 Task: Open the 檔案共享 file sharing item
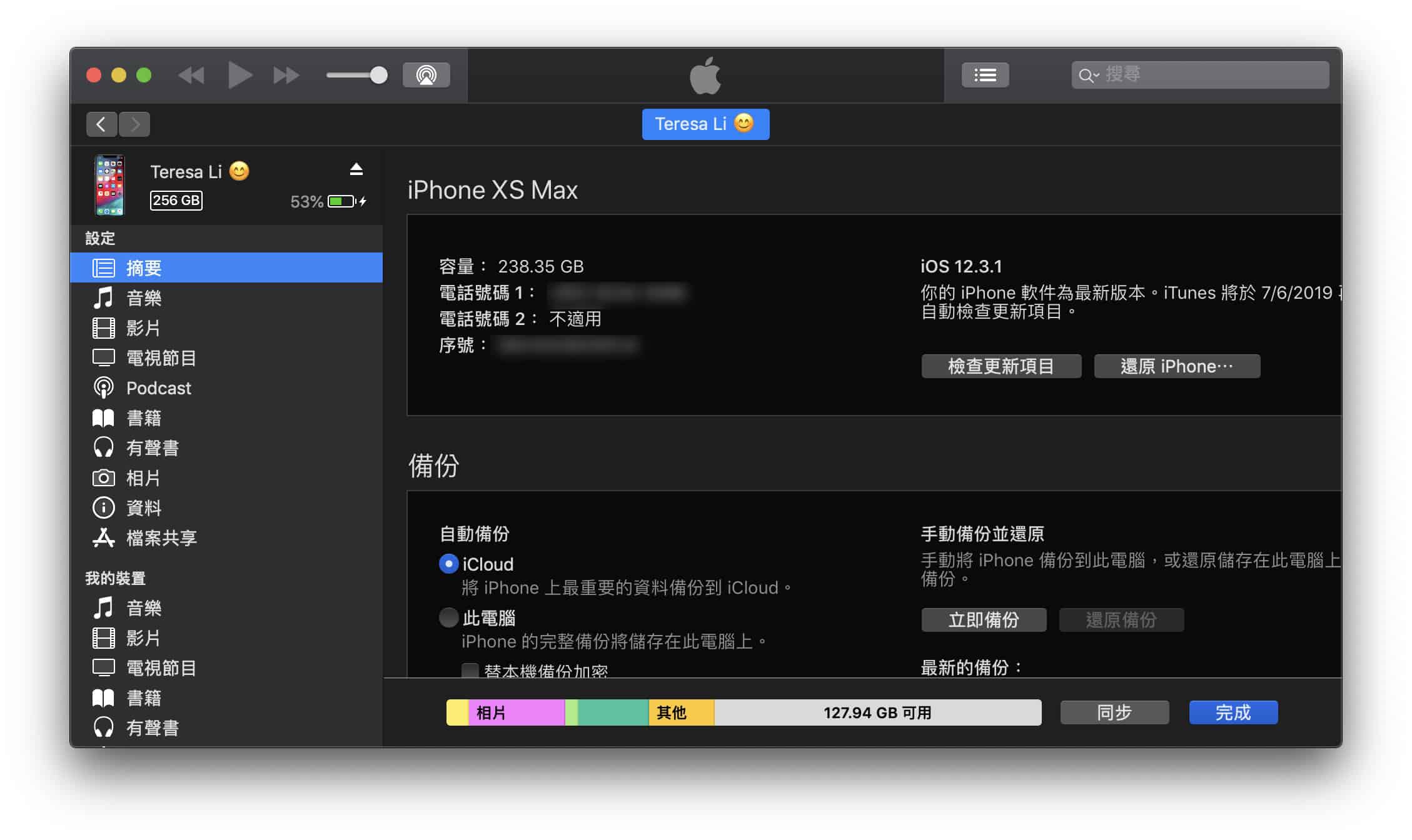coord(226,537)
